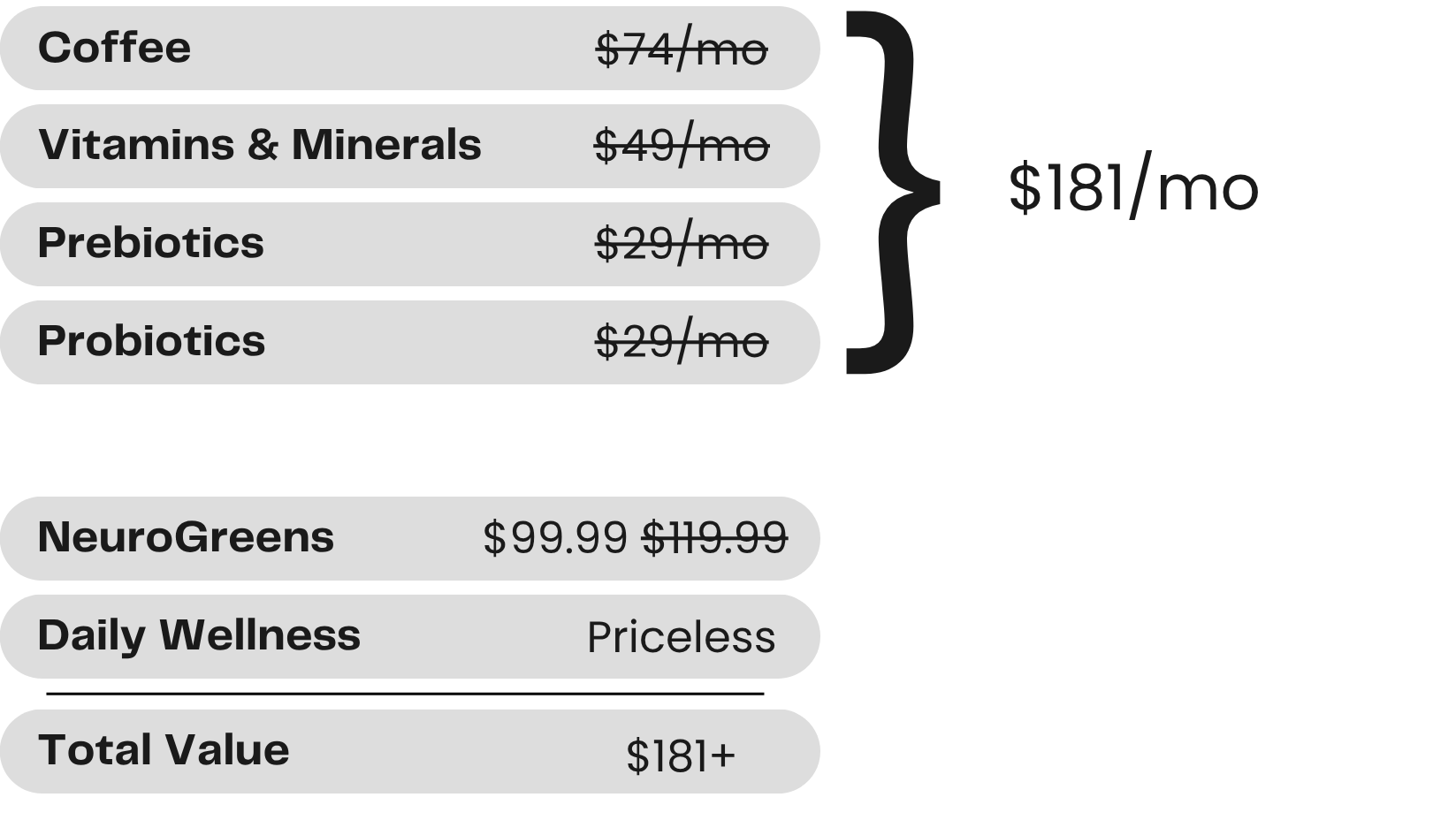1456x820 pixels.
Task: Select the $29/mo price beside Probiotics
Action: coord(681,342)
